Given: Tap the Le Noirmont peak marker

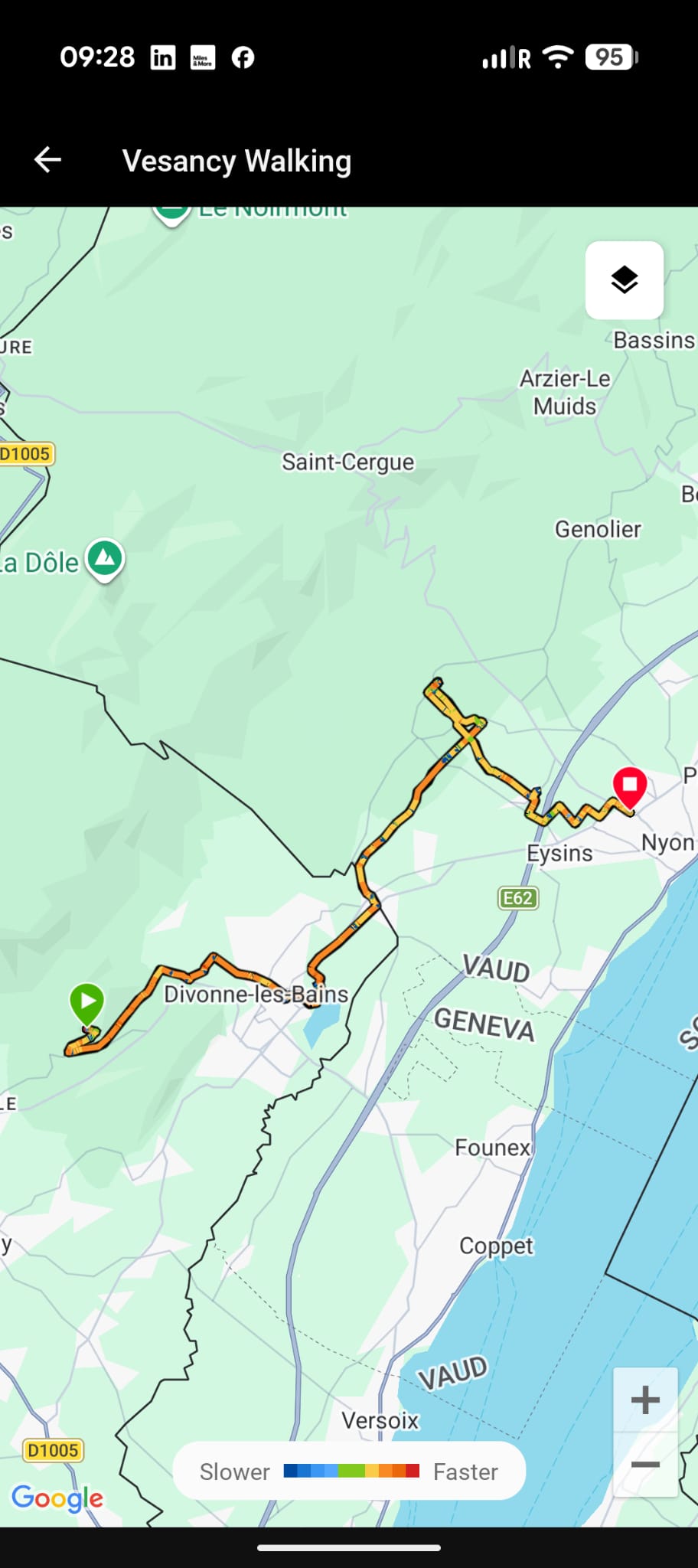Looking at the screenshot, I should click(x=171, y=213).
